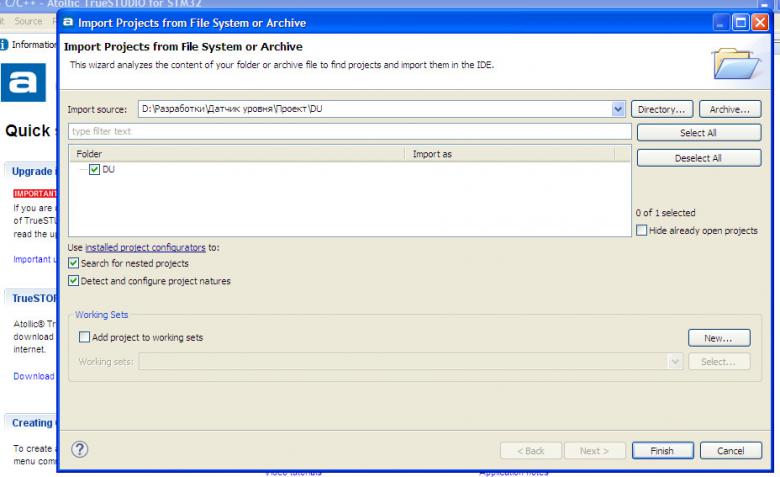
Task: Click the Select All button
Action: [x=698, y=133]
